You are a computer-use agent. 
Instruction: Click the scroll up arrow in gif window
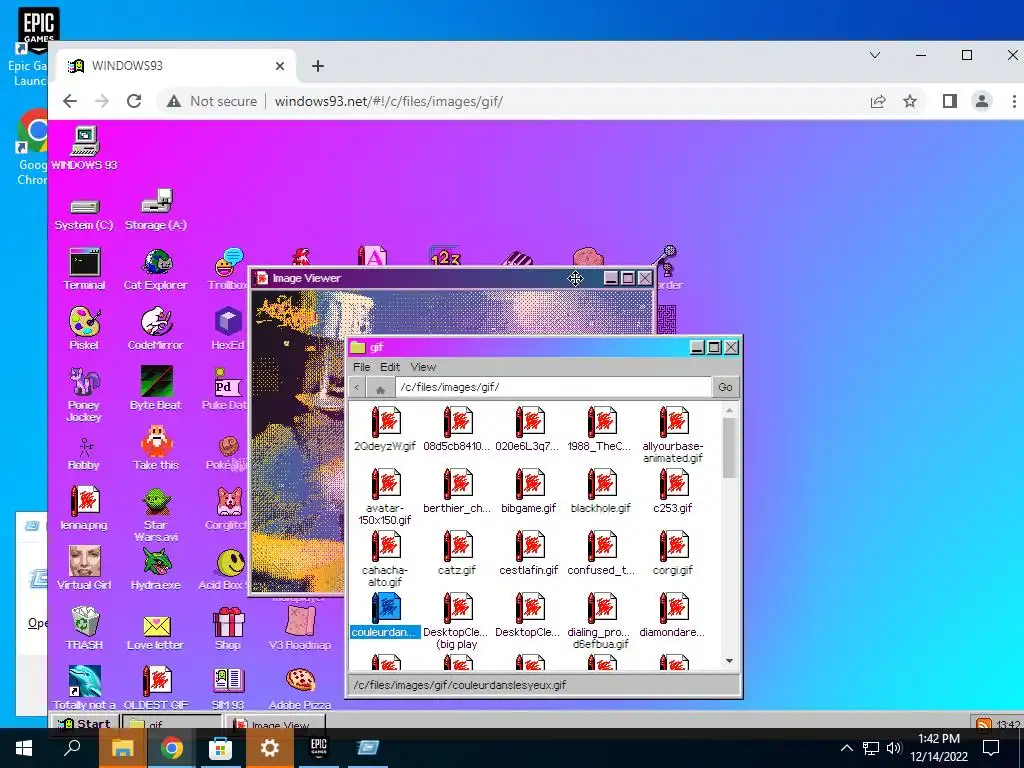click(729, 410)
